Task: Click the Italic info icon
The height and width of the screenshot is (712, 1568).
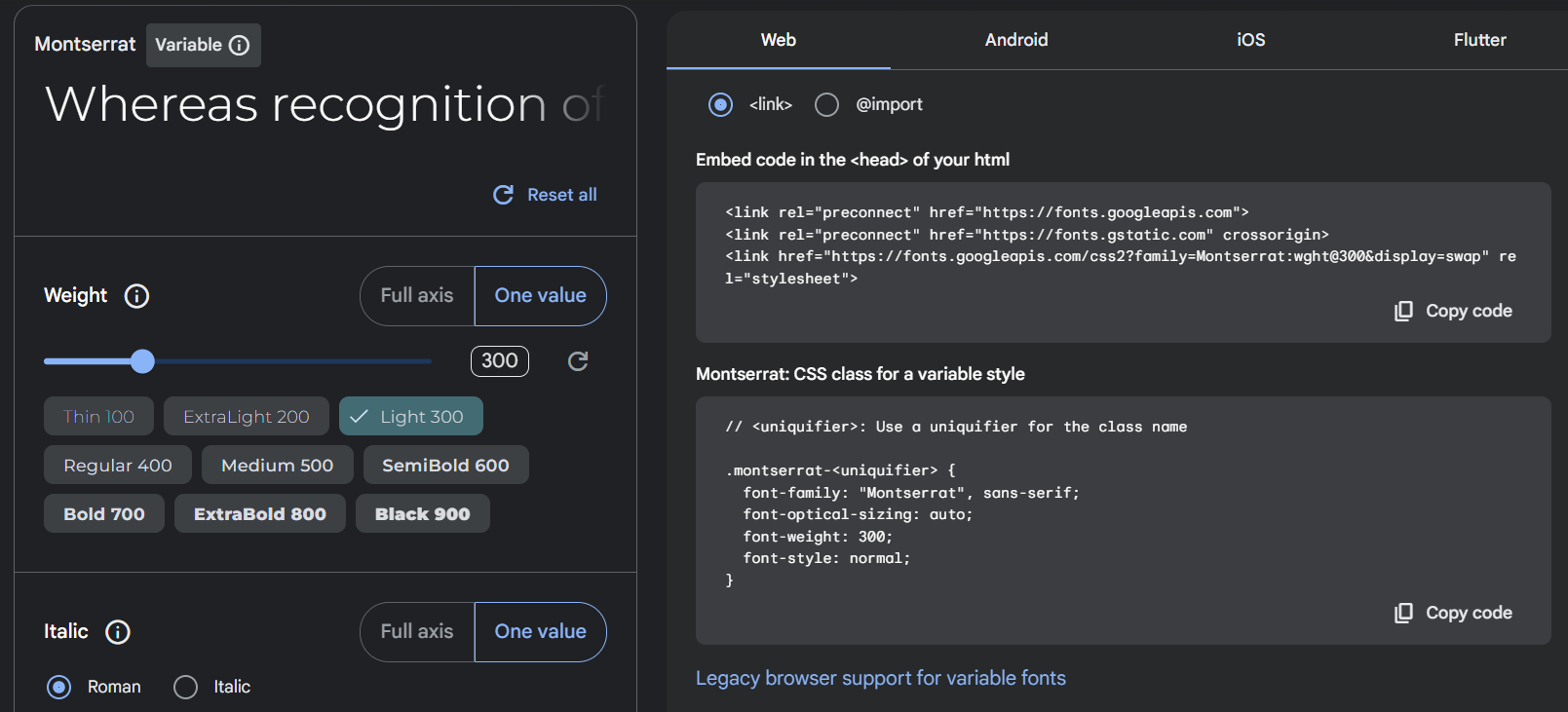Action: pyautogui.click(x=118, y=632)
